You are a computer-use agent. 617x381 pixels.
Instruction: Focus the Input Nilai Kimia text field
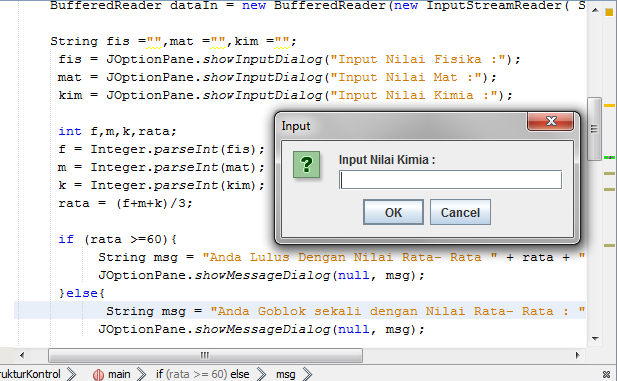click(450, 180)
